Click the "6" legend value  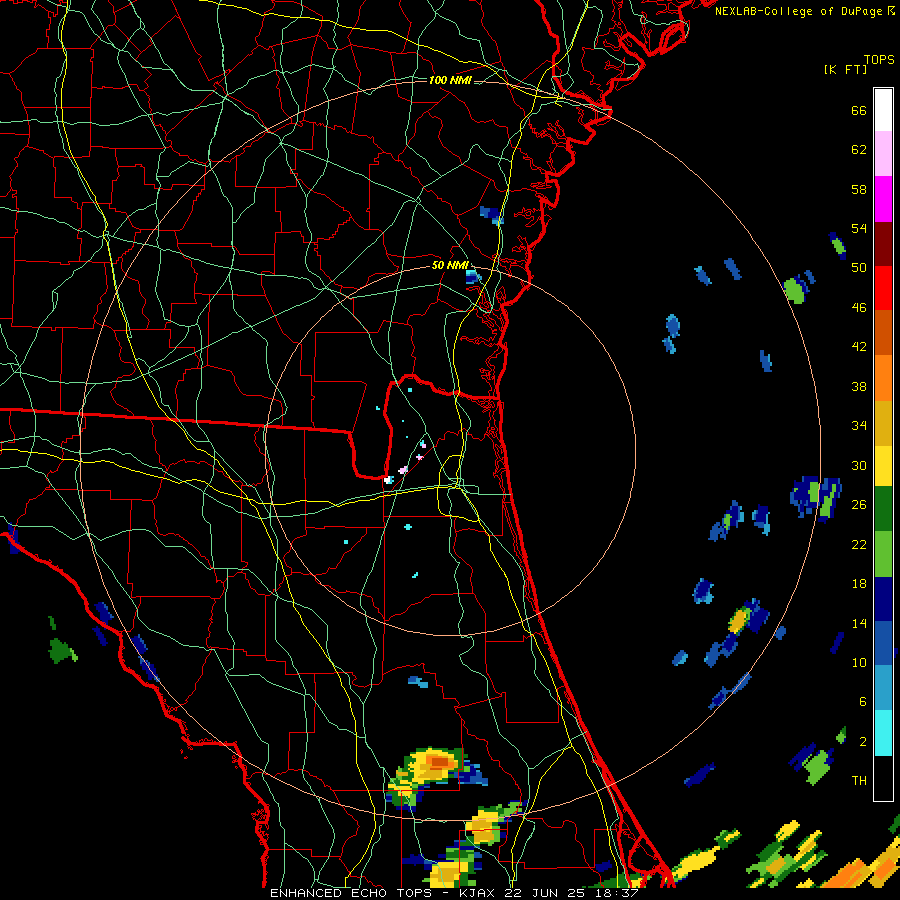point(863,702)
